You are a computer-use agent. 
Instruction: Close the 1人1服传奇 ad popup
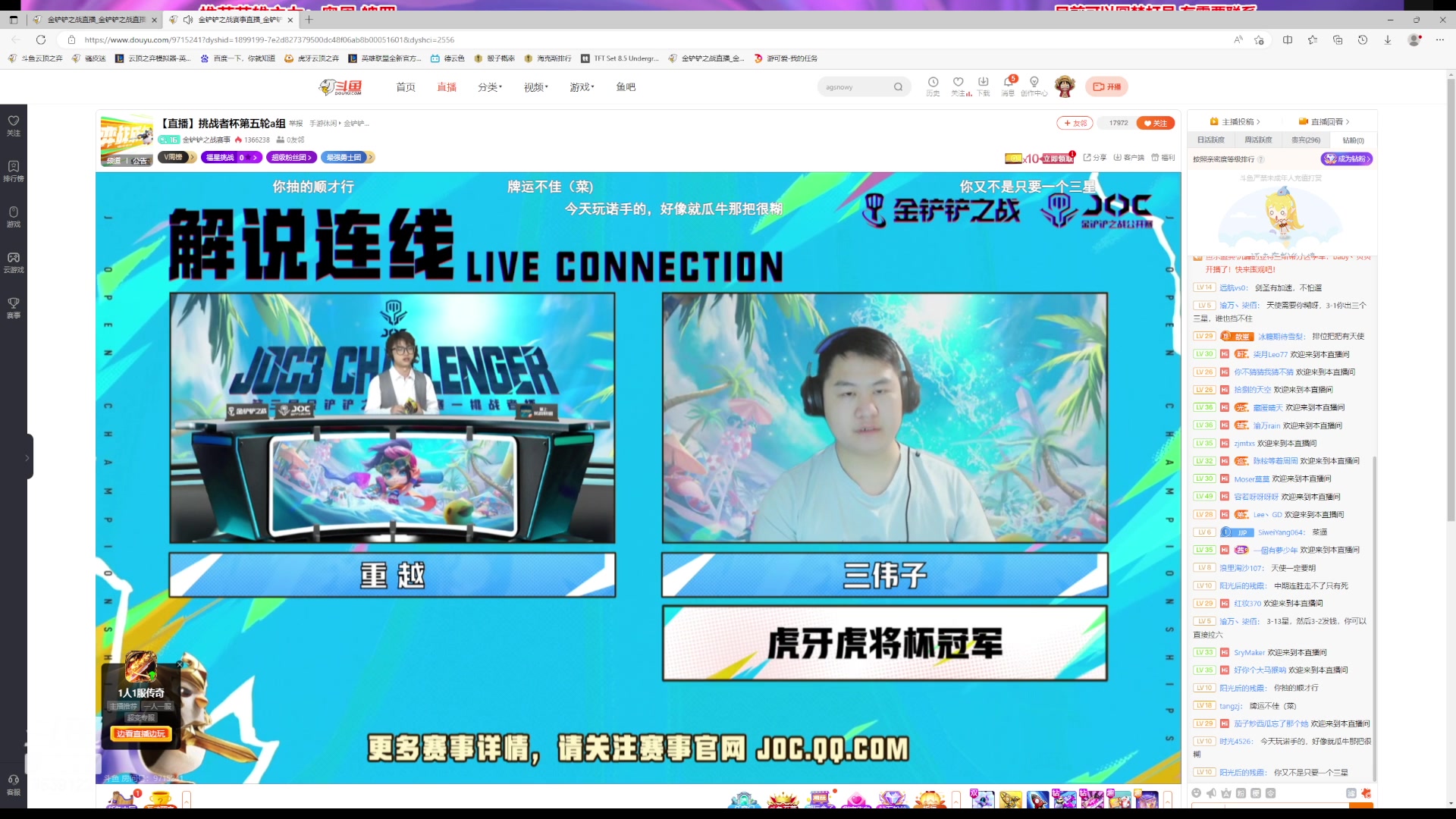[180, 664]
